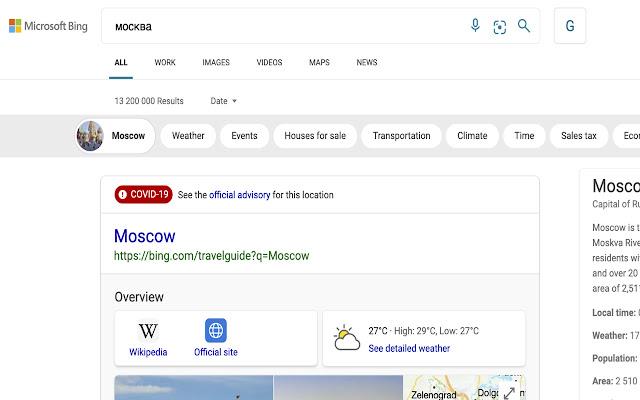Open the Date filter dropdown
Image resolution: width=640 pixels, height=400 pixels.
point(224,101)
